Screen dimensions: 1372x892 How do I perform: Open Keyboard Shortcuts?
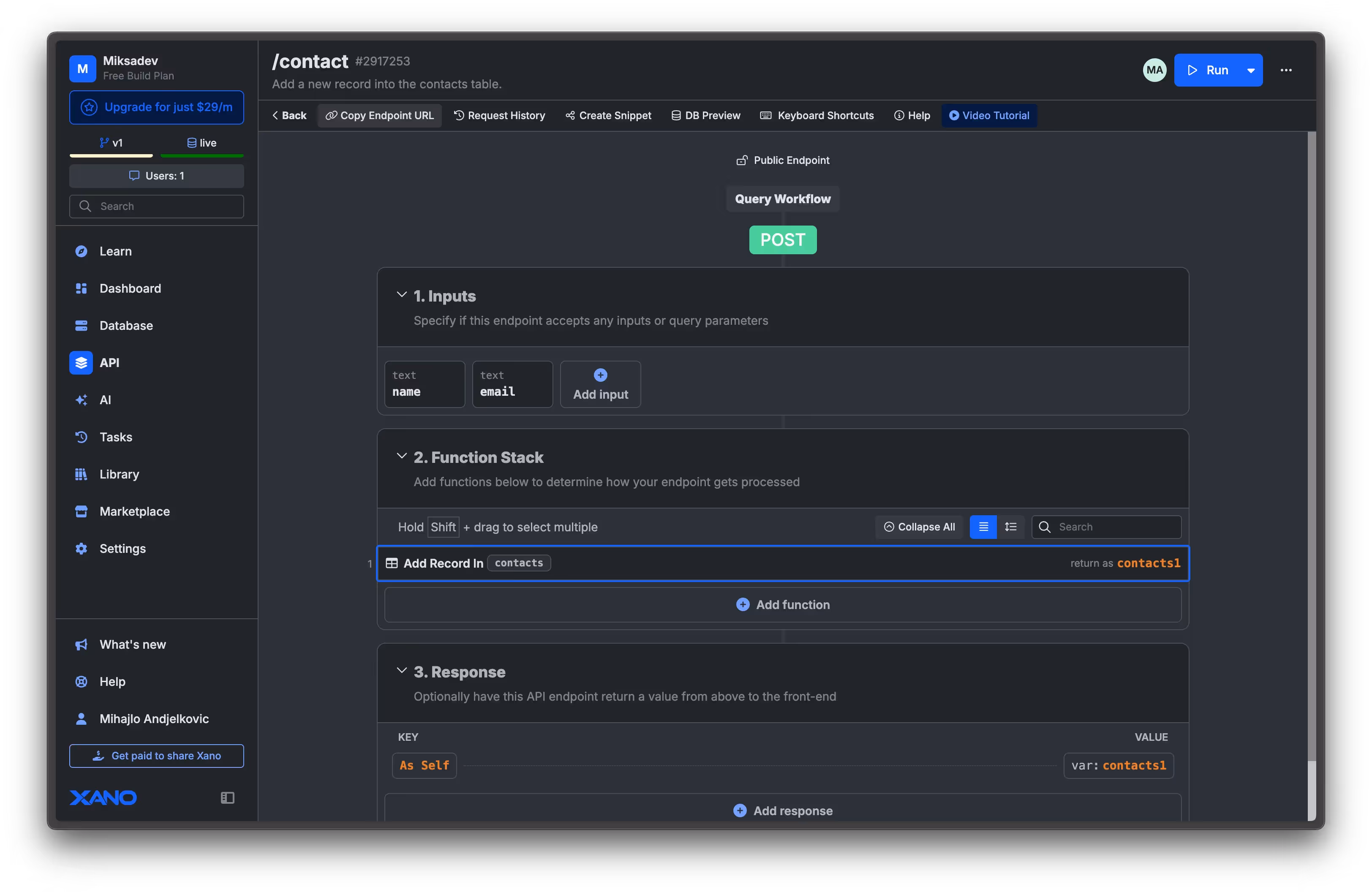(816, 115)
